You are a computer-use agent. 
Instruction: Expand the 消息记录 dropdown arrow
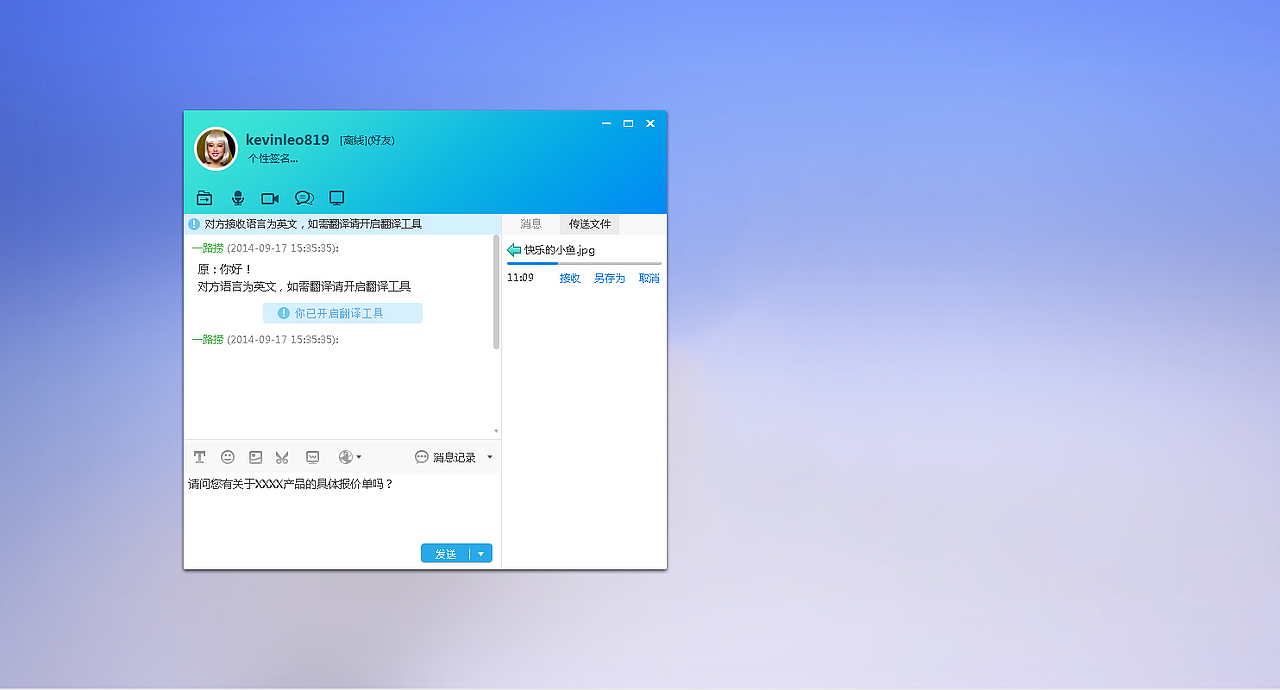pyautogui.click(x=489, y=456)
